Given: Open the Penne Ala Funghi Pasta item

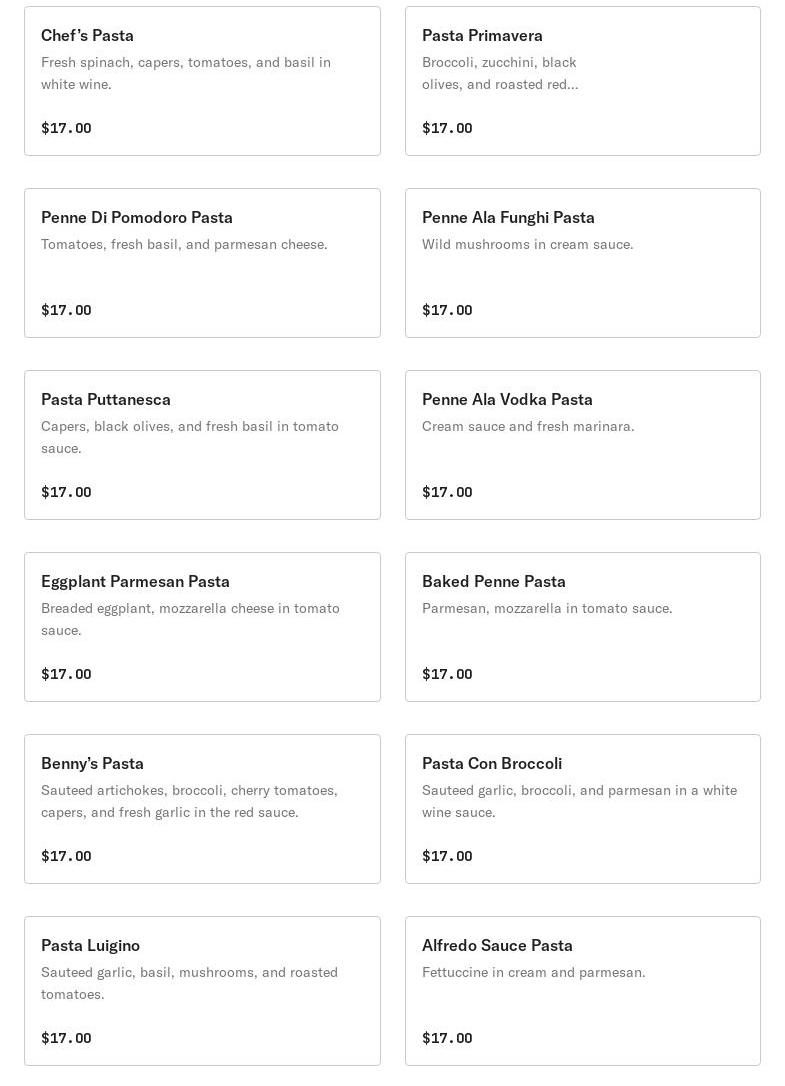Looking at the screenshot, I should tap(582, 263).
